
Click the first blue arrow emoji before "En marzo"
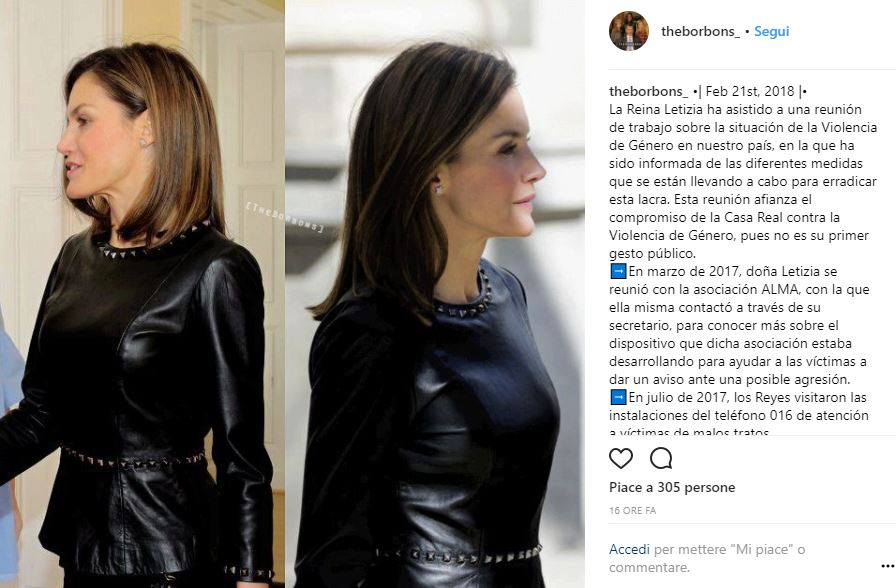618,271
